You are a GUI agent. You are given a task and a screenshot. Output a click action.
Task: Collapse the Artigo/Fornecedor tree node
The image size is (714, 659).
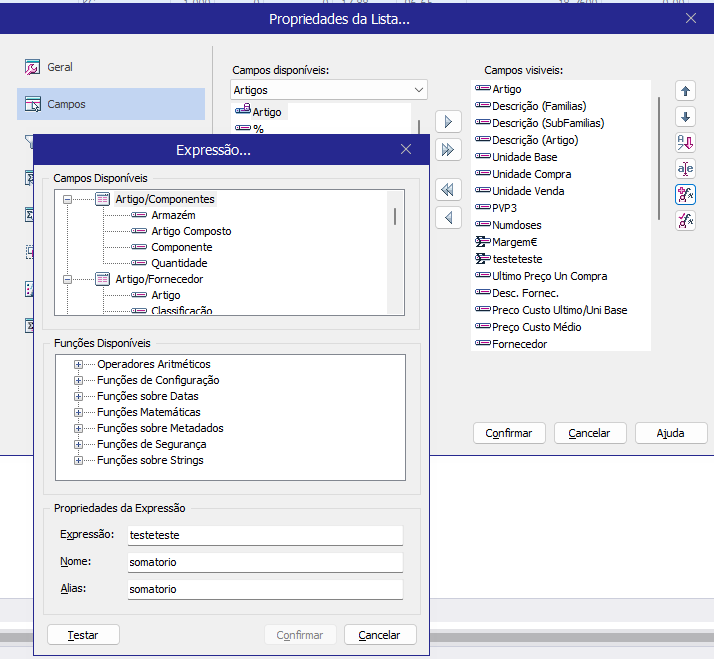[69, 279]
